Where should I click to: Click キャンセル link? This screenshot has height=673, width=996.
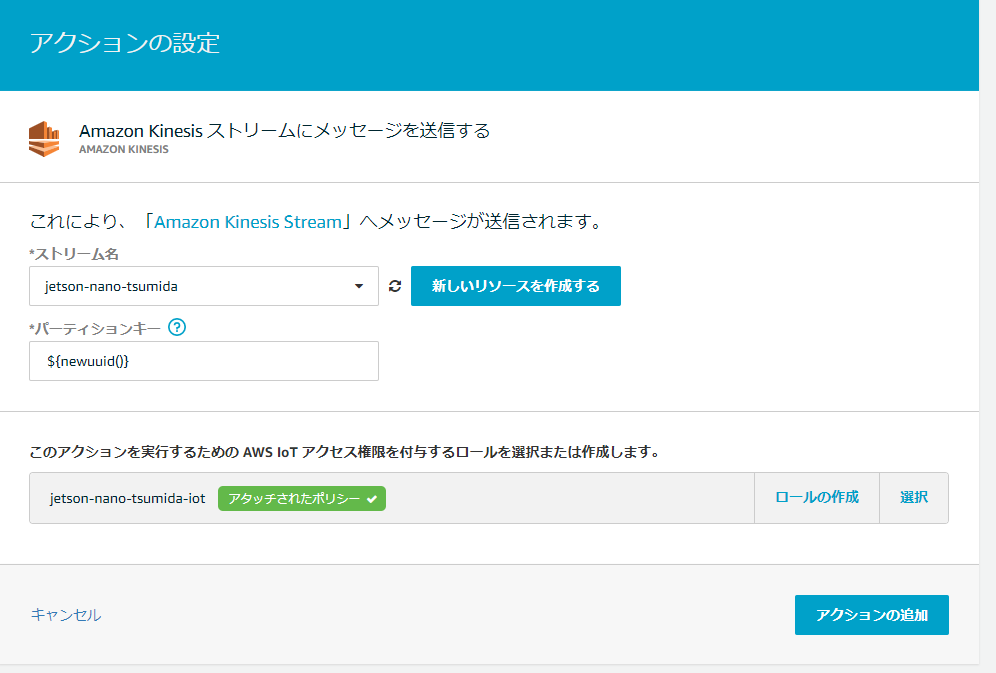[66, 615]
